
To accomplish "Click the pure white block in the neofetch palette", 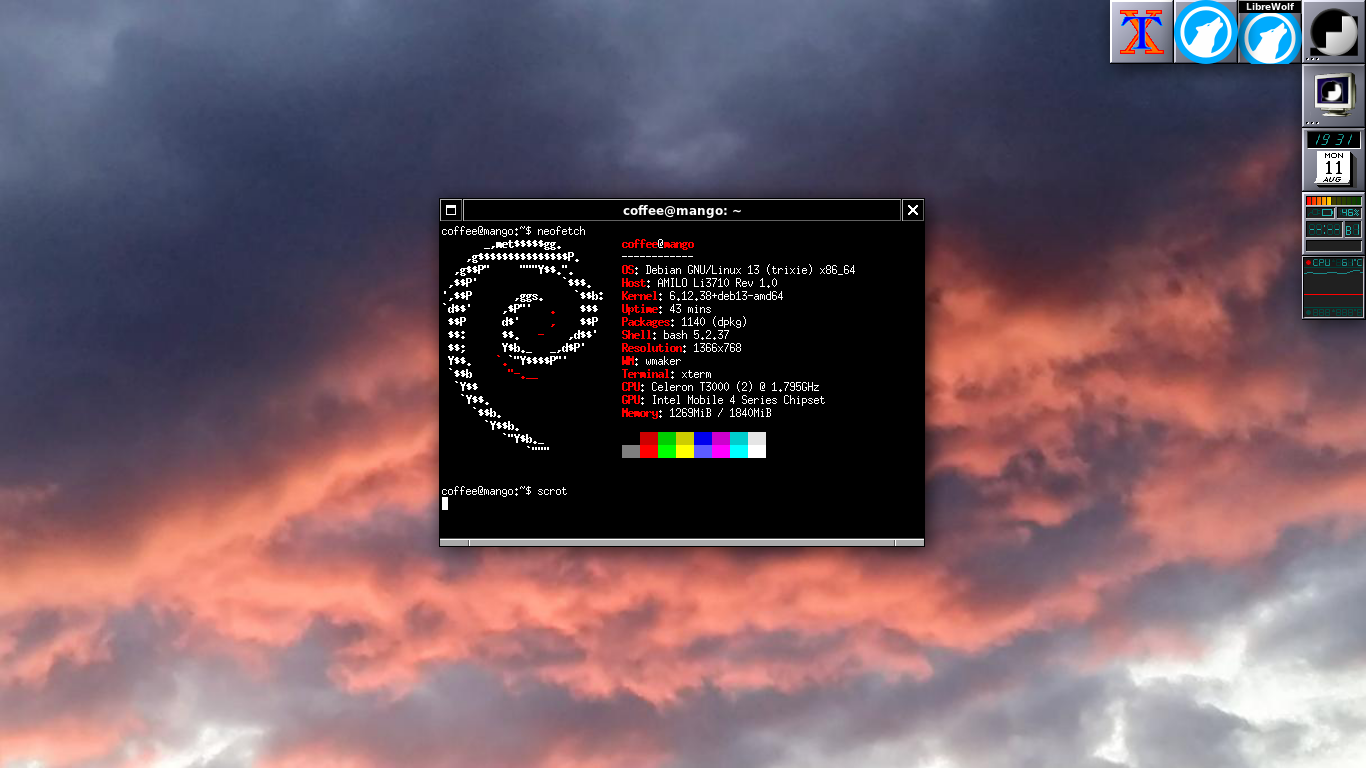I will point(757,451).
